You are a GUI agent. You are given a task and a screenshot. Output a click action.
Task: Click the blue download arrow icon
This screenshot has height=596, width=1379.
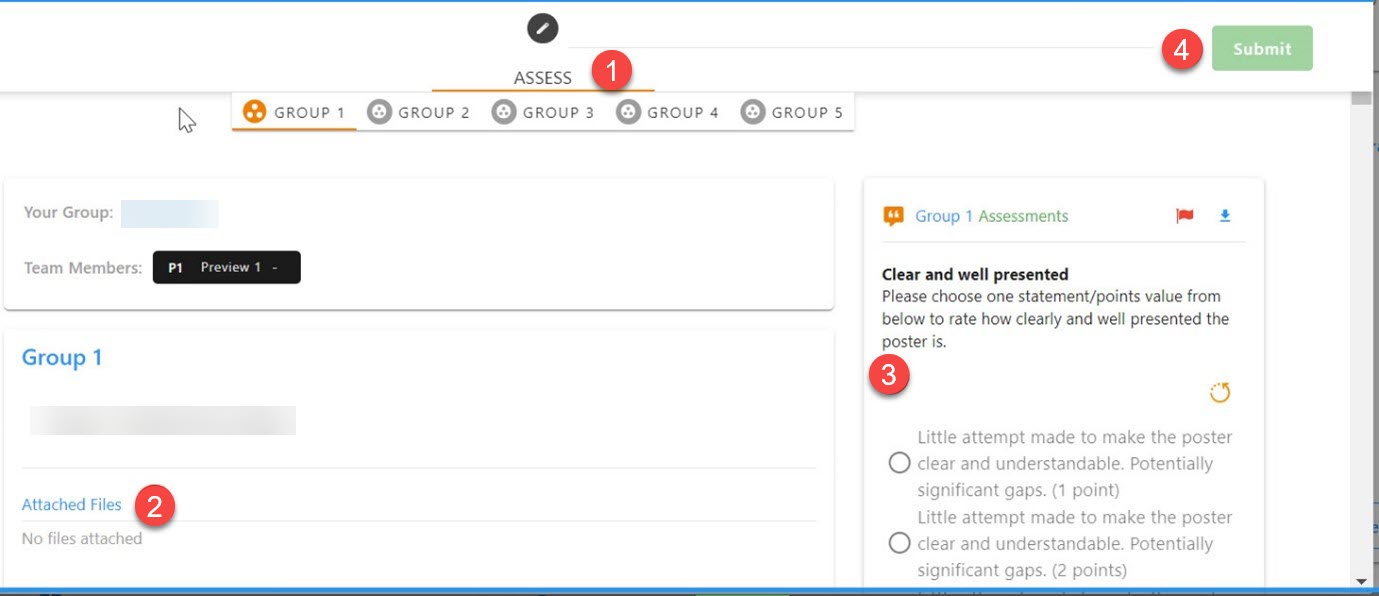pos(1225,216)
